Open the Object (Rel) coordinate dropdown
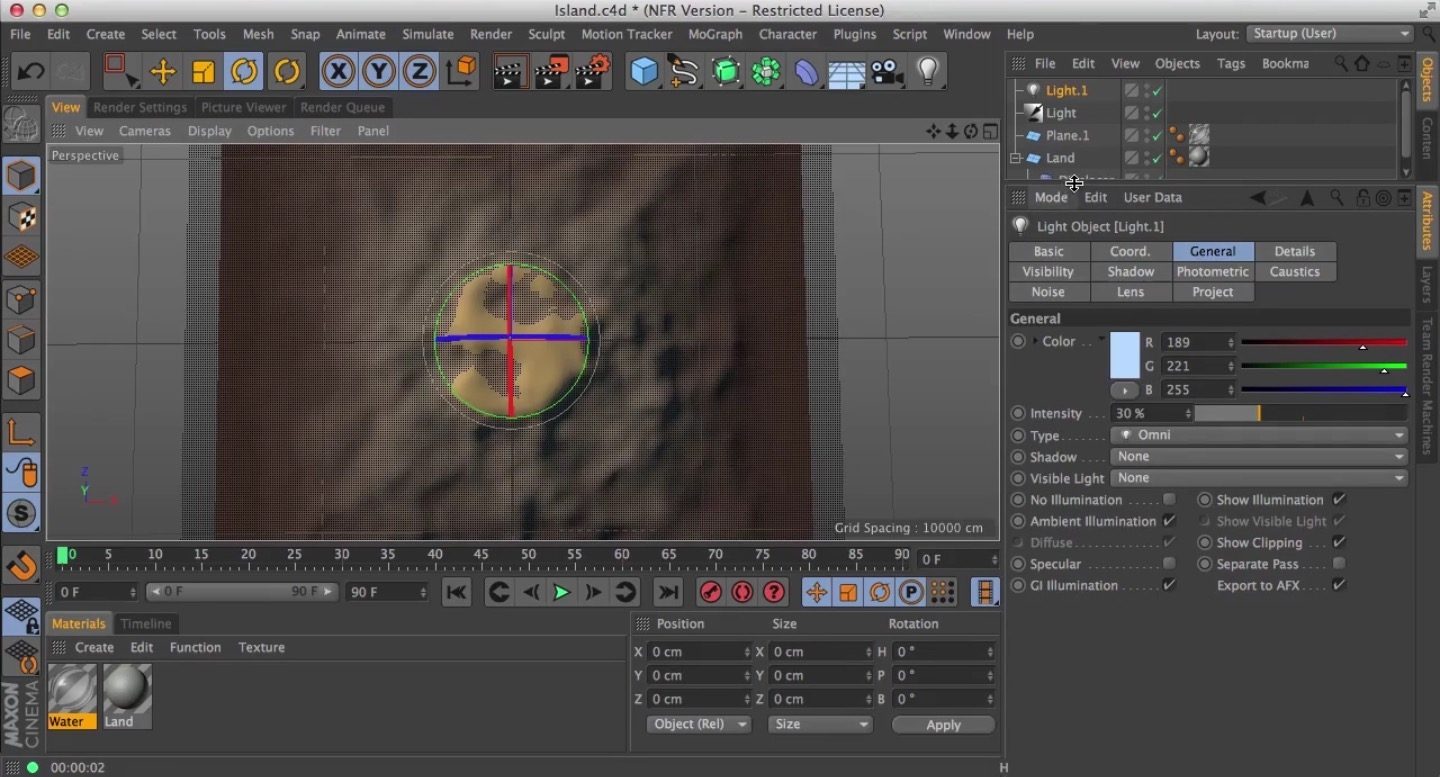The width and height of the screenshot is (1440, 777). [x=698, y=724]
